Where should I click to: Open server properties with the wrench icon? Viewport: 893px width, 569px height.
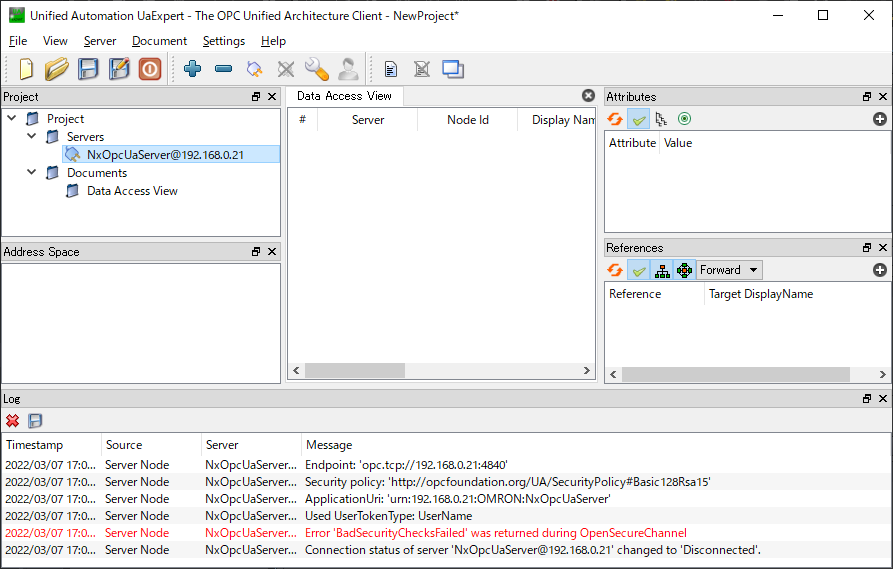[317, 69]
